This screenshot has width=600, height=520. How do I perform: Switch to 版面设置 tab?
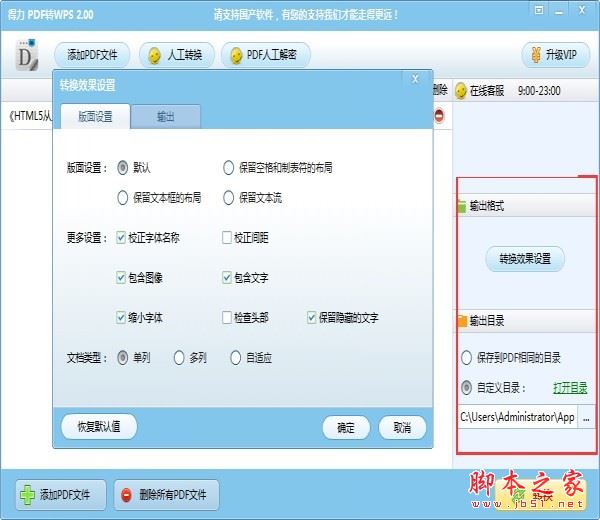pyautogui.click(x=95, y=116)
